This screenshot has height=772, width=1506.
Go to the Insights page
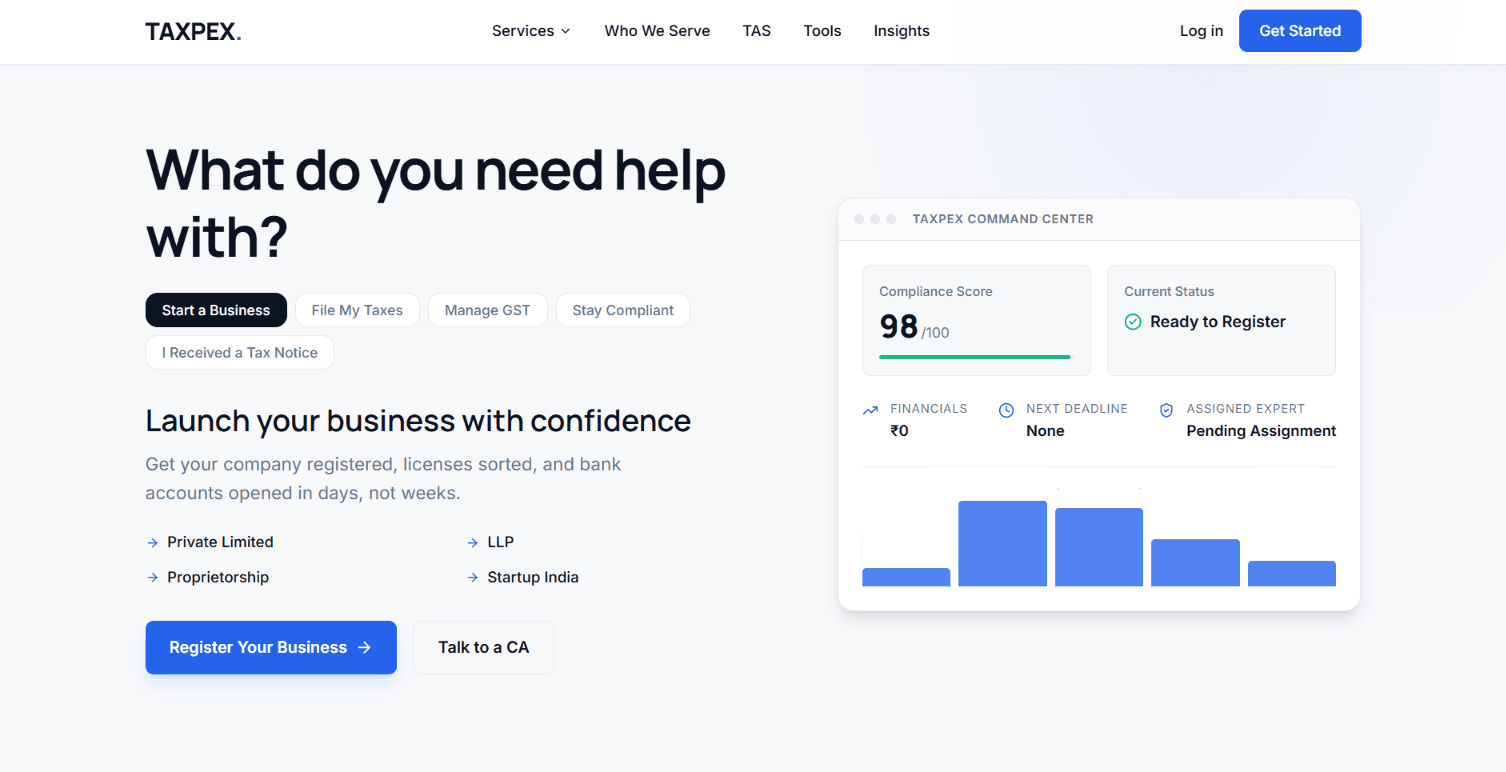(x=902, y=31)
